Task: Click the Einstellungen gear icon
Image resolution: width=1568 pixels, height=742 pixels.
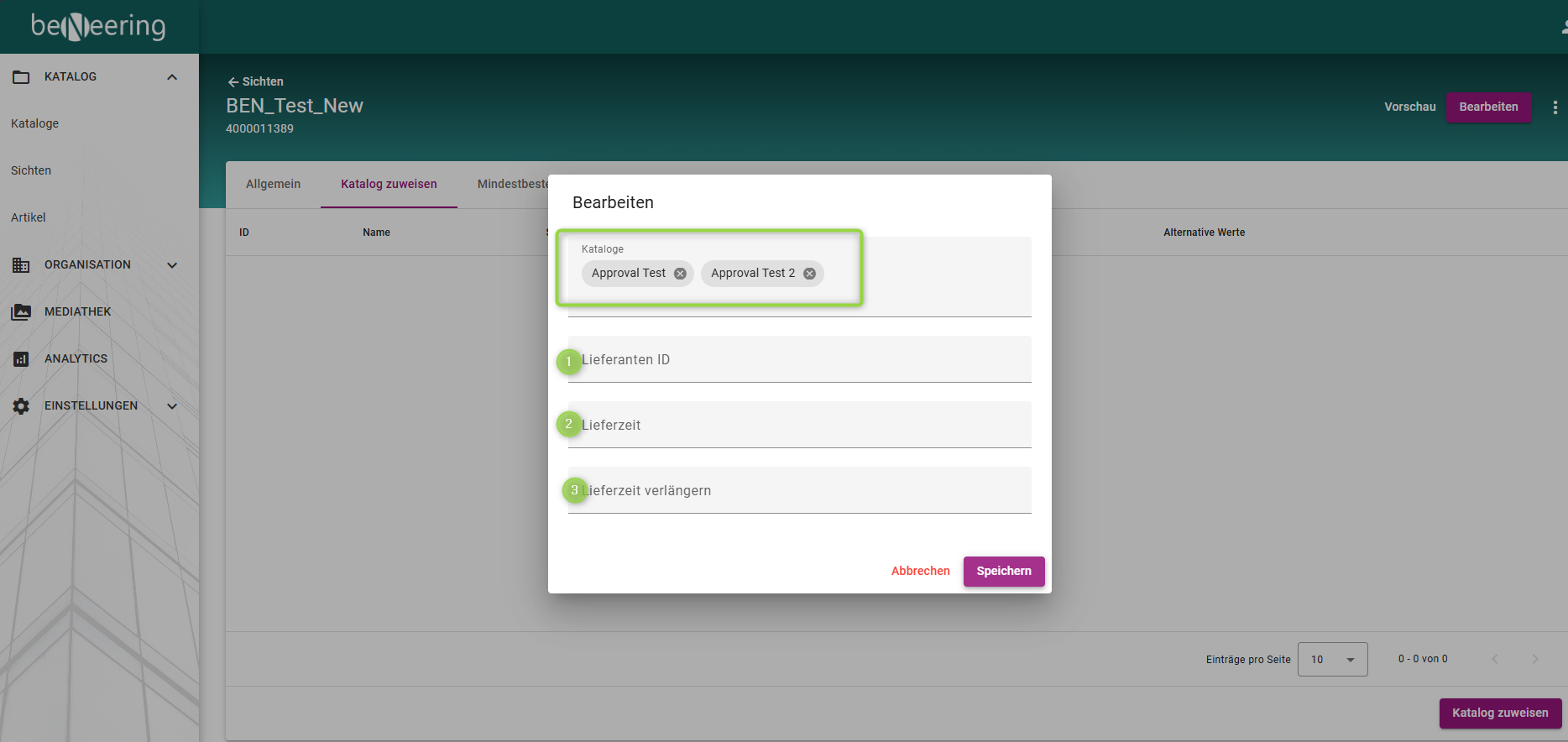Action: (21, 406)
